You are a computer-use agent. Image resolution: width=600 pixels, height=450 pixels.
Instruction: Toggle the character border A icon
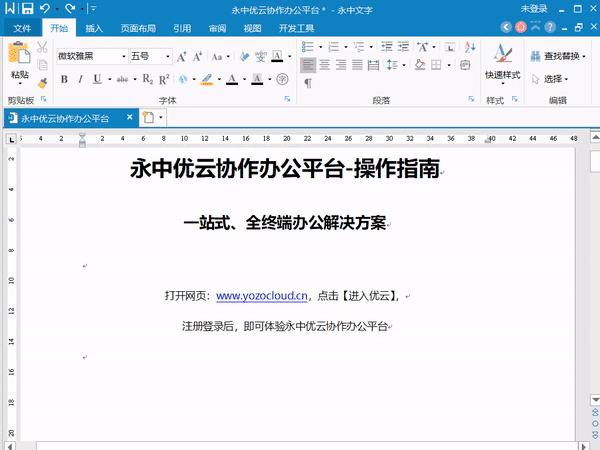click(x=277, y=57)
